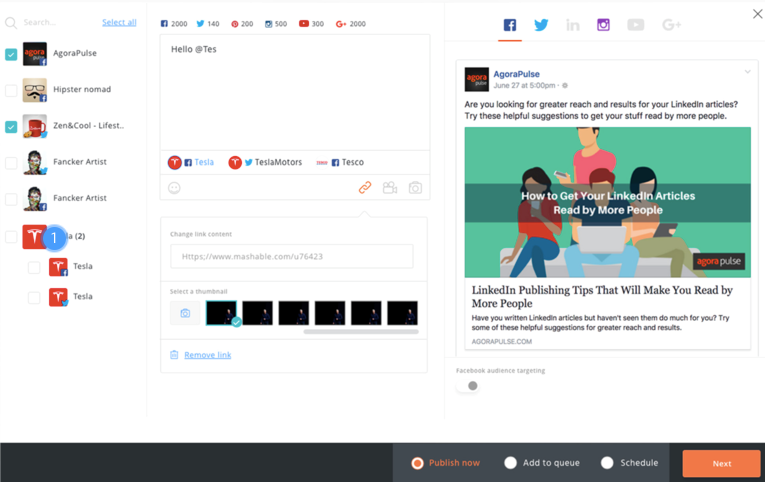Click the Hipster nomad avatar
The height and width of the screenshot is (482, 765).
point(35,90)
